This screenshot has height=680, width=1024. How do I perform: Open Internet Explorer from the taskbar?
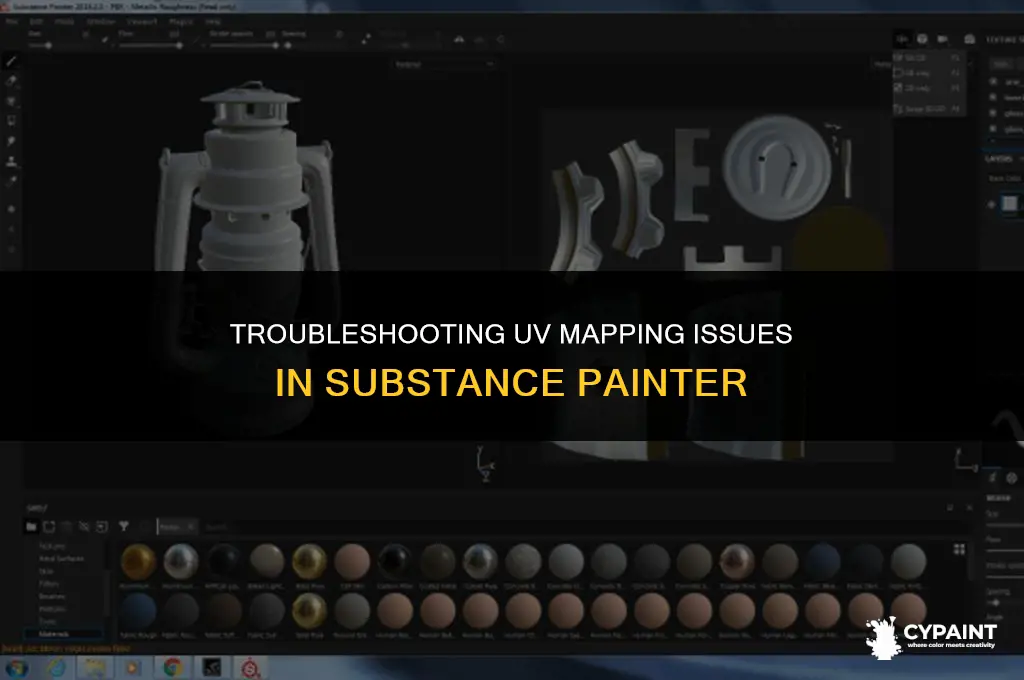pyautogui.click(x=56, y=668)
